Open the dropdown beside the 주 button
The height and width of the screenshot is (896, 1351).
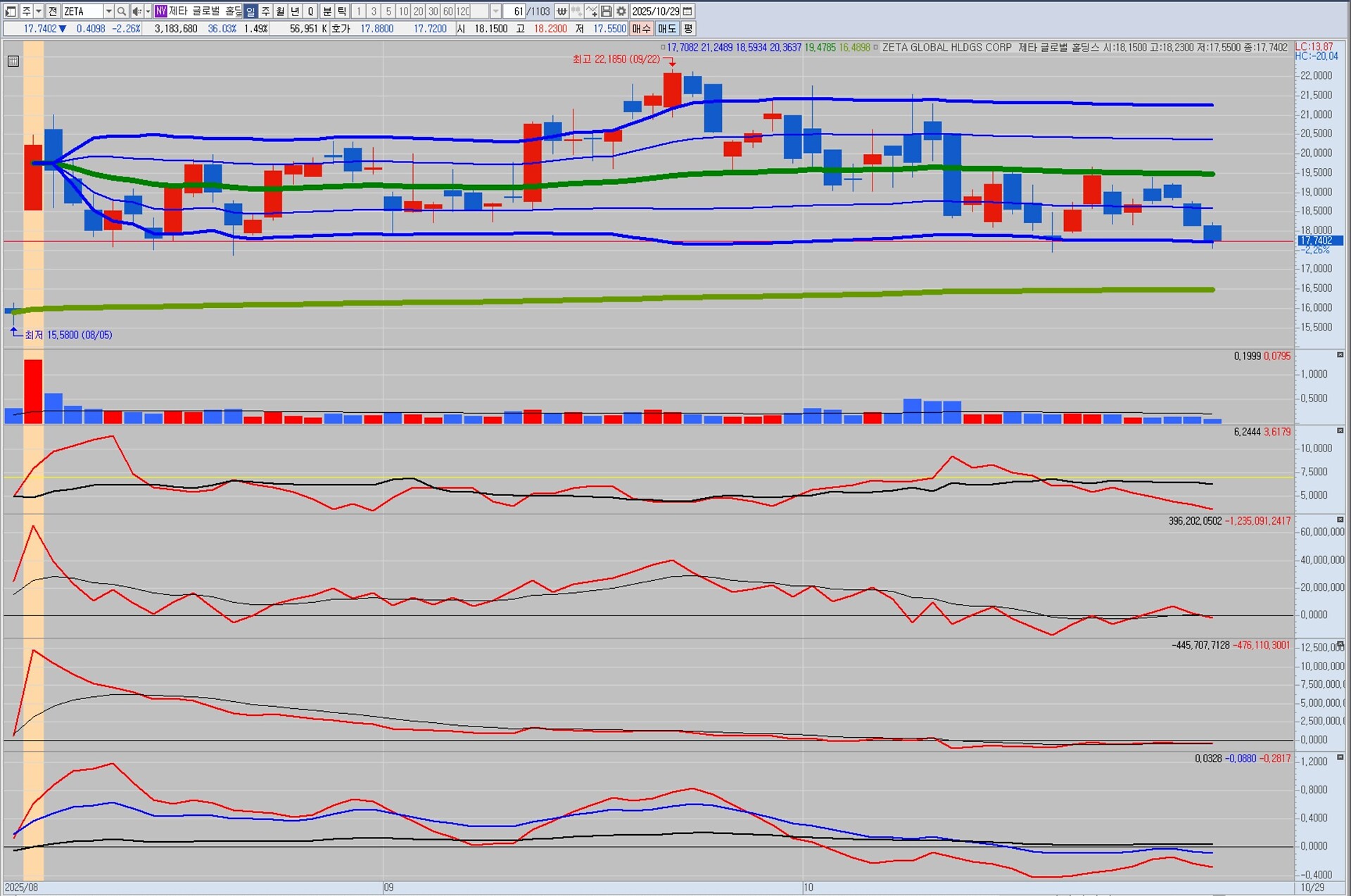(x=39, y=11)
